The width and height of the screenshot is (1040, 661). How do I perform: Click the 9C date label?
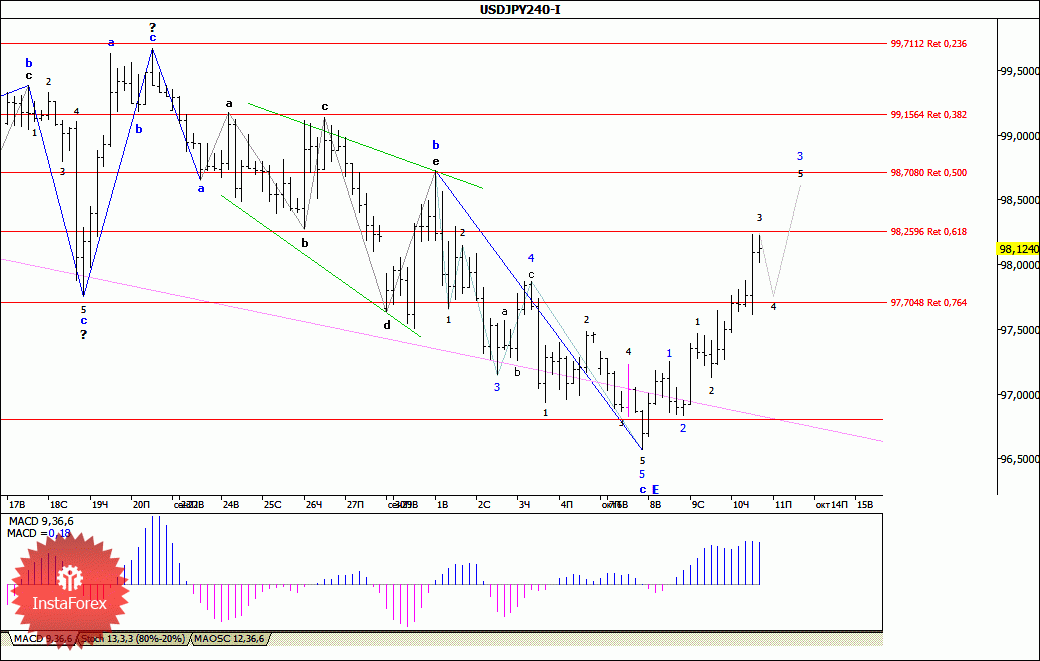pos(698,505)
